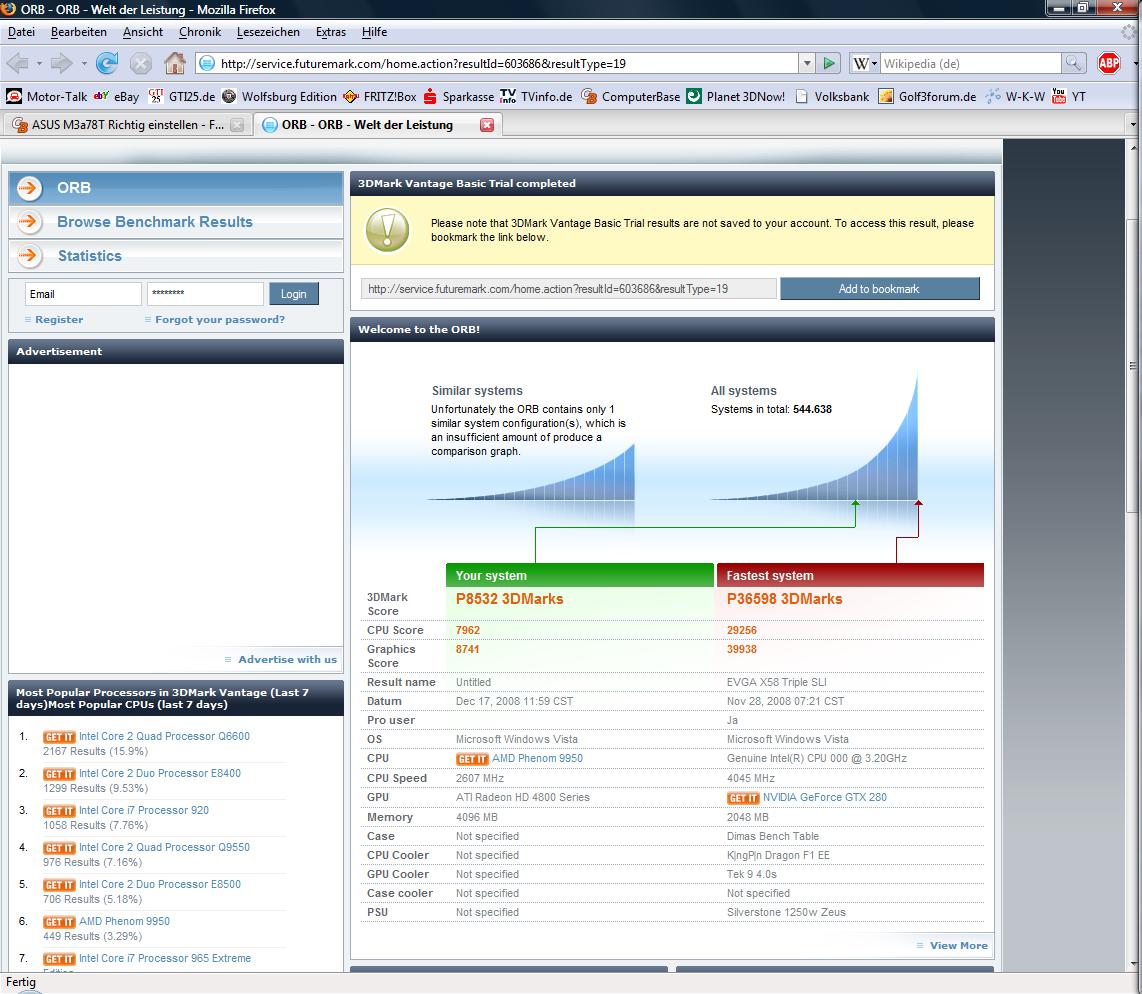1142x994 pixels.
Task: Open the Wolfsburg Edition bookmark
Action: coord(279,96)
